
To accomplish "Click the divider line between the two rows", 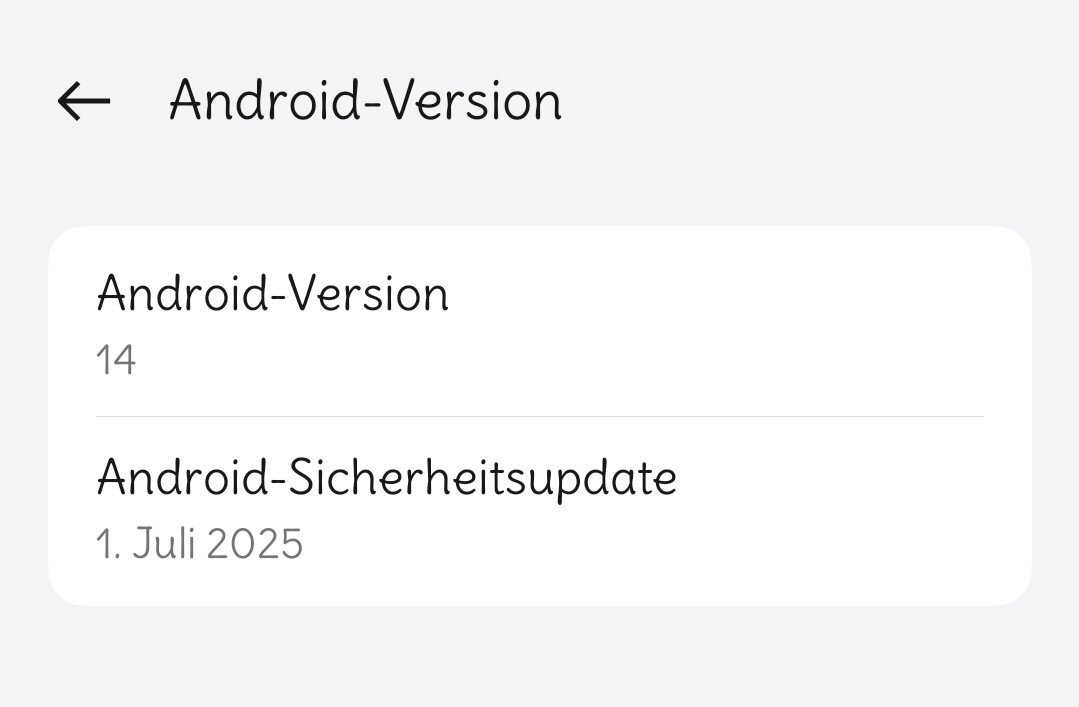I will 540,416.
